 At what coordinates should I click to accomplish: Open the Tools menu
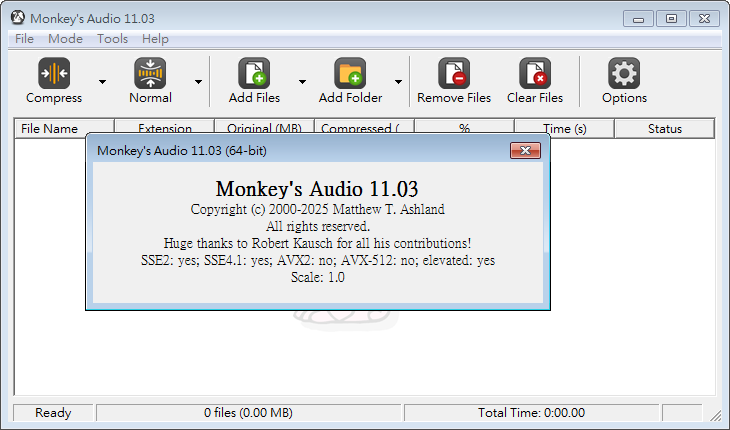(x=112, y=39)
